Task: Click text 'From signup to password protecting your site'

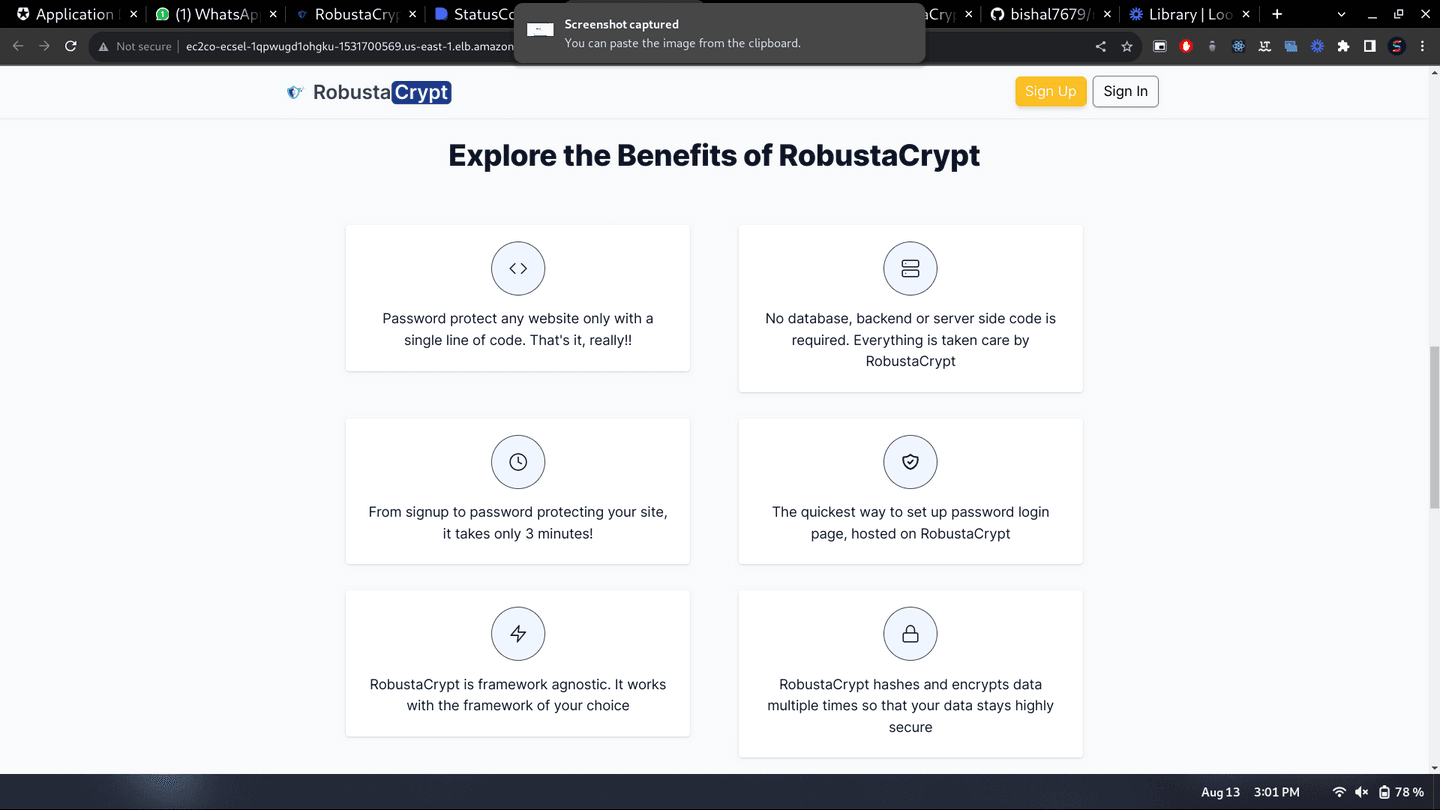Action: (517, 512)
